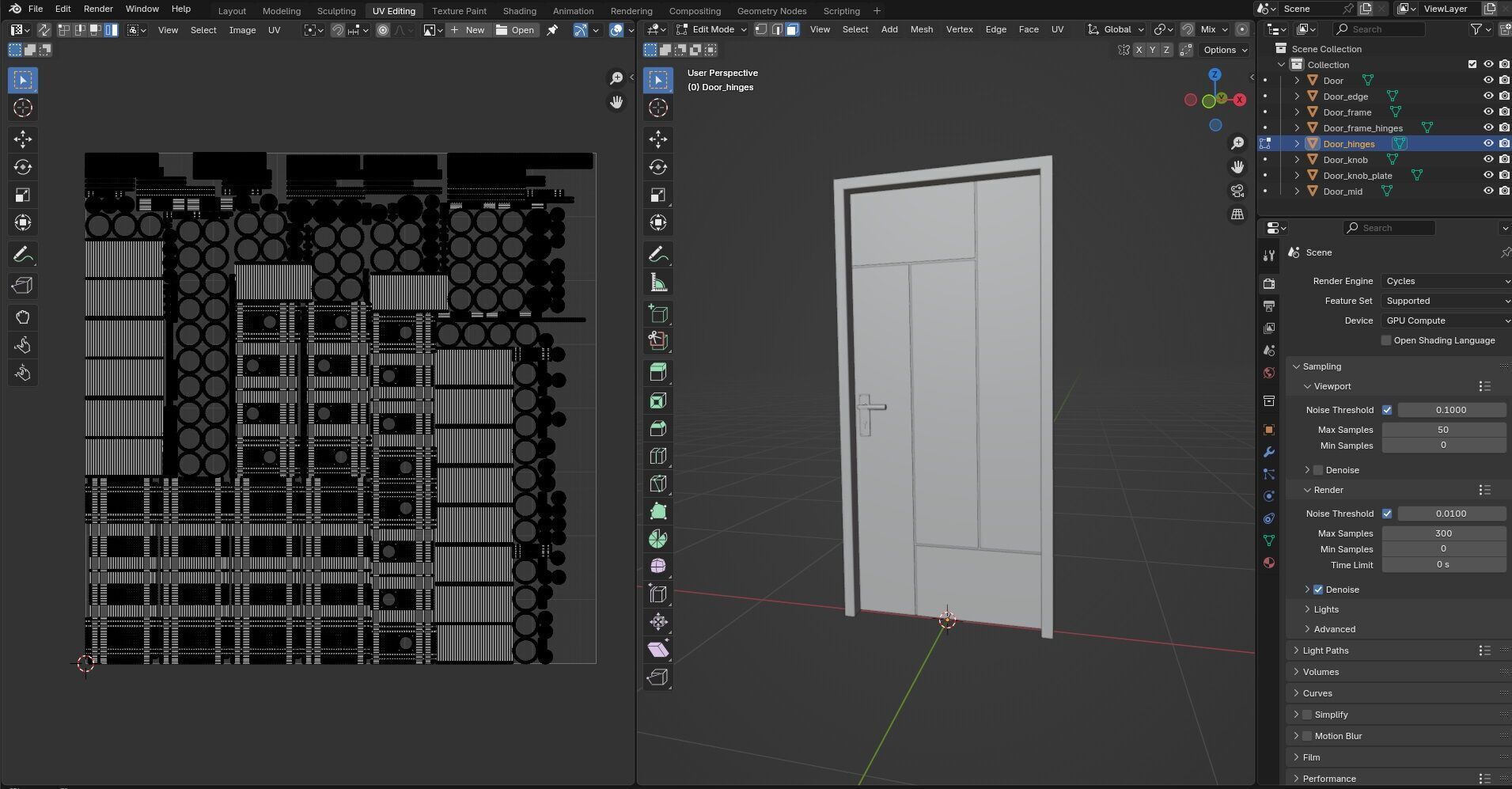Select the Move tool in 3D viewport
Image resolution: width=1512 pixels, height=789 pixels.
657,139
